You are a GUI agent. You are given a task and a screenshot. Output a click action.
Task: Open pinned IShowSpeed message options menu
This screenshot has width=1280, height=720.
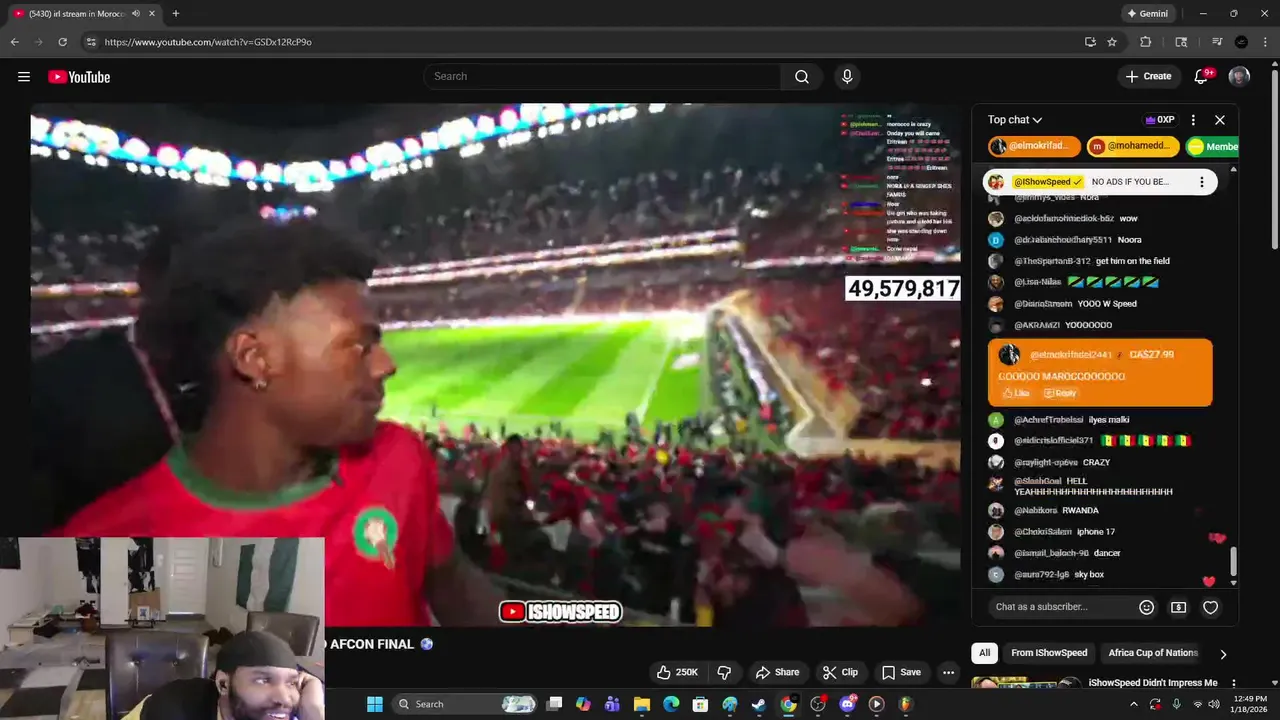point(1202,182)
